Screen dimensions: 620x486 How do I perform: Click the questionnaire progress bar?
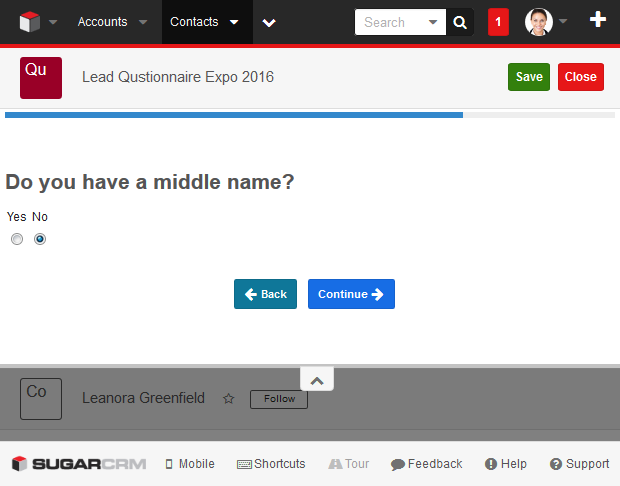click(x=310, y=115)
